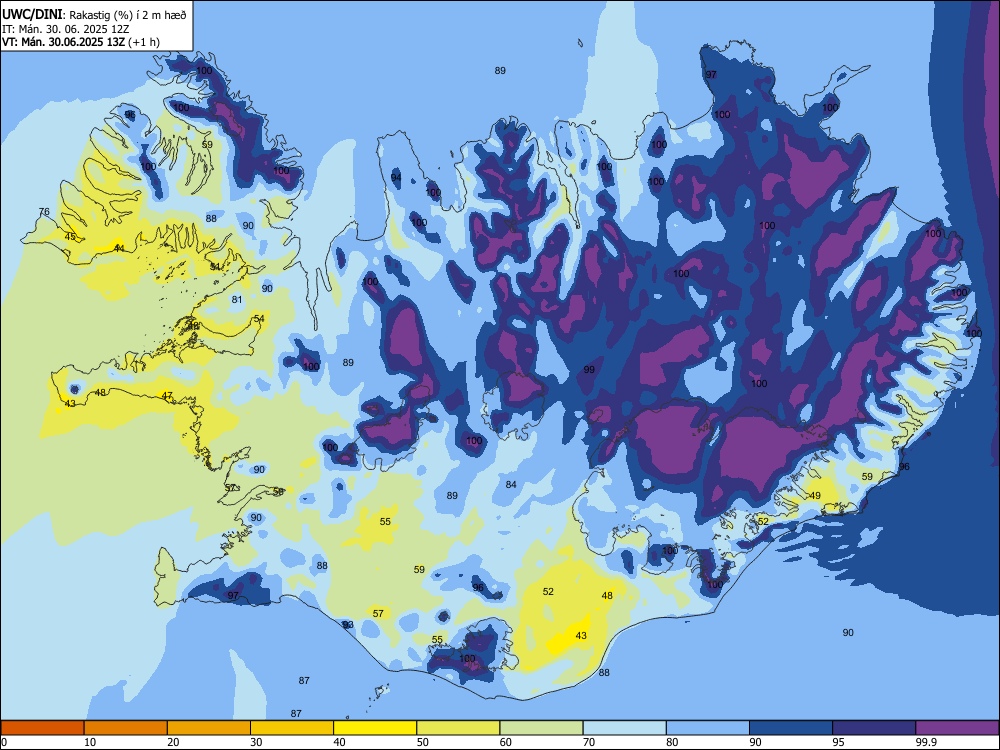The image size is (1000, 750).
Task: Choose the pale blue 70–80 legend swatch
Action: point(625,728)
